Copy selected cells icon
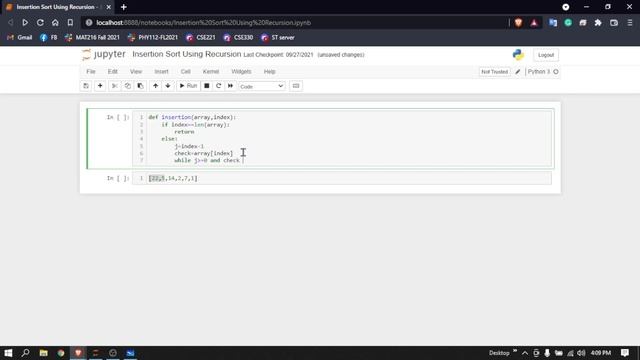Screen dimensions: 640x360 tap(127, 86)
